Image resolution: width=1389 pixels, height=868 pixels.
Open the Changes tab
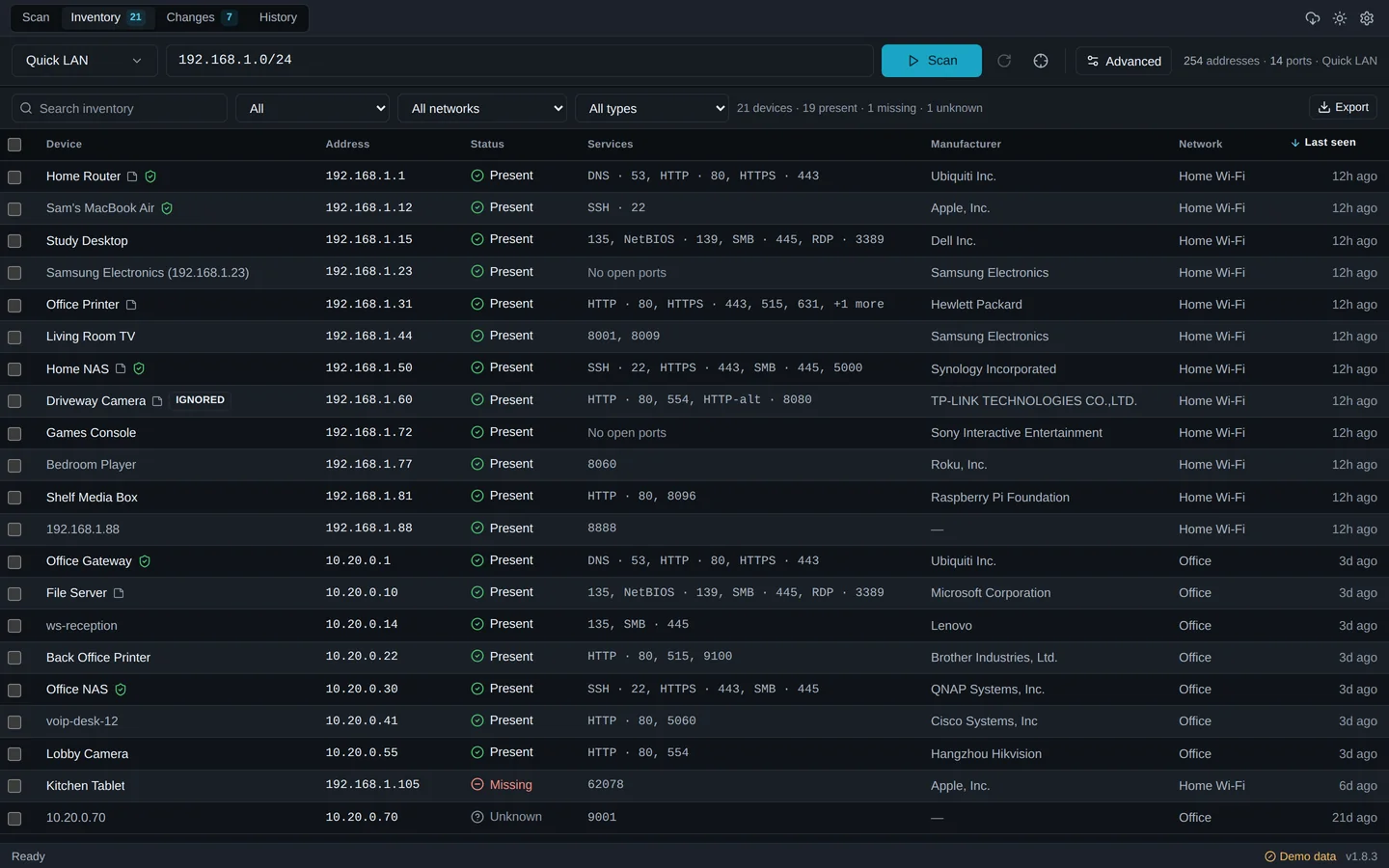202,17
